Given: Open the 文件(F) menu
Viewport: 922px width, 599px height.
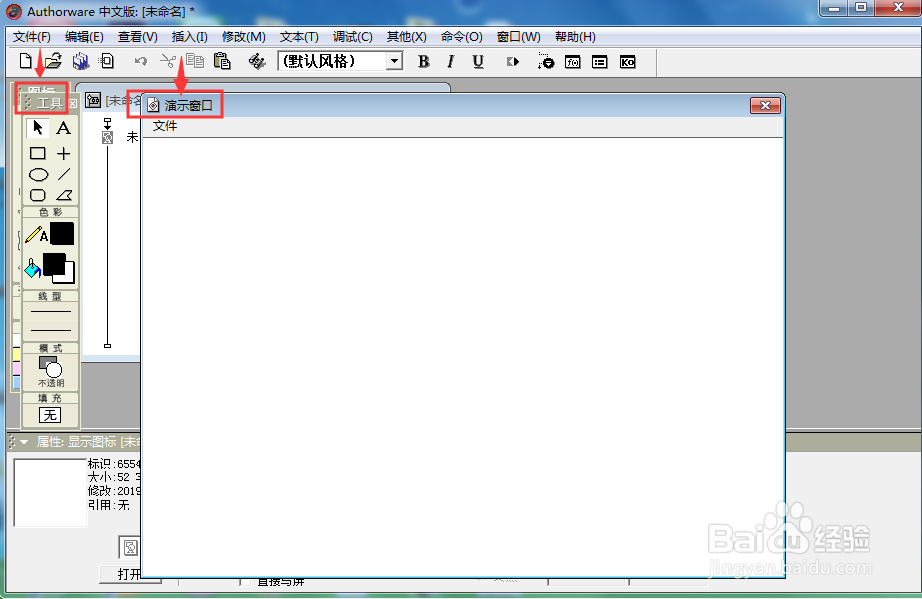Looking at the screenshot, I should pos(32,36).
